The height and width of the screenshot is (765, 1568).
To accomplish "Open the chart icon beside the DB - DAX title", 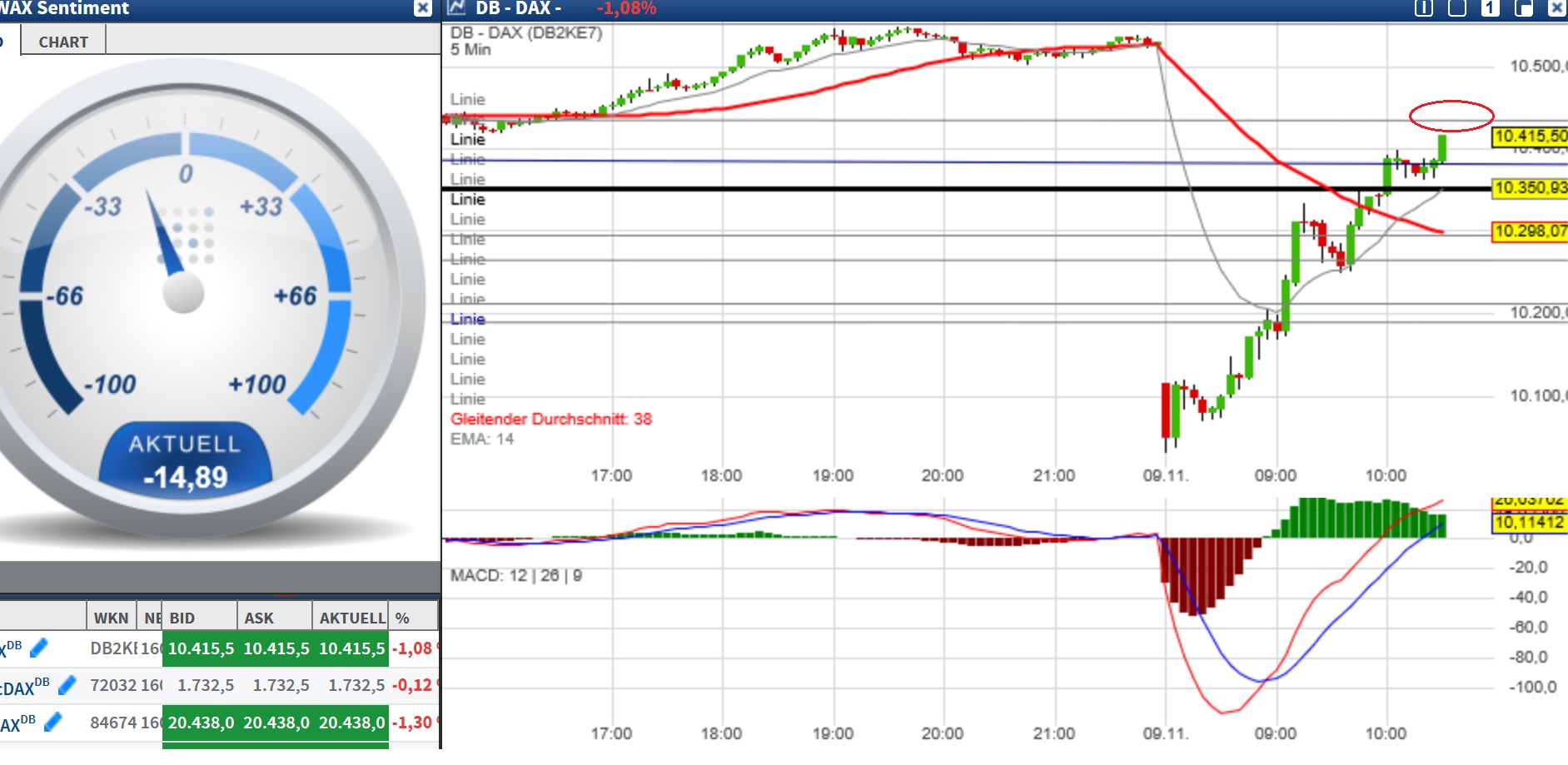I will [x=455, y=8].
